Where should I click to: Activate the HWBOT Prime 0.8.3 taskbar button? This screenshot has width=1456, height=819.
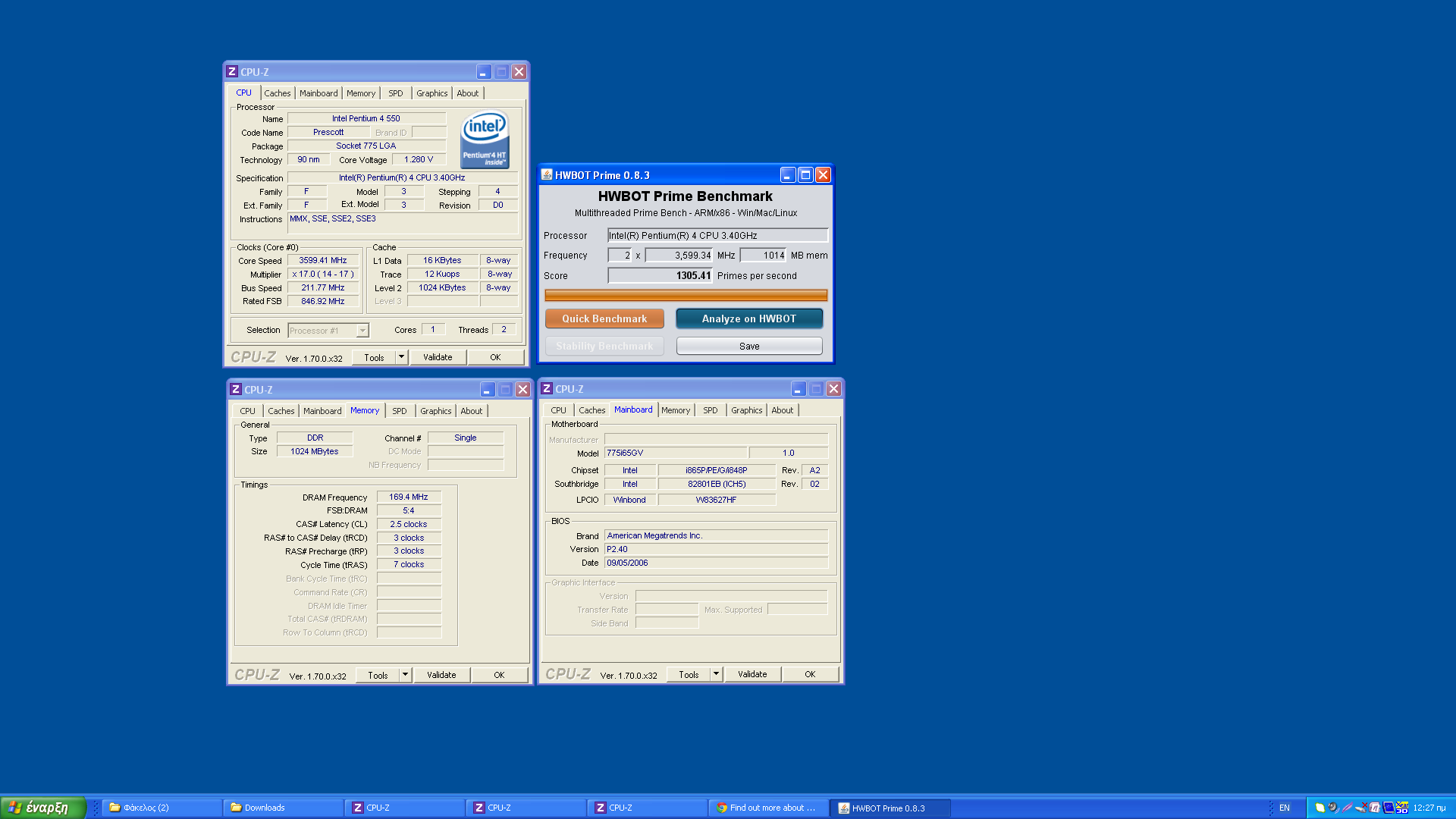[x=890, y=808]
